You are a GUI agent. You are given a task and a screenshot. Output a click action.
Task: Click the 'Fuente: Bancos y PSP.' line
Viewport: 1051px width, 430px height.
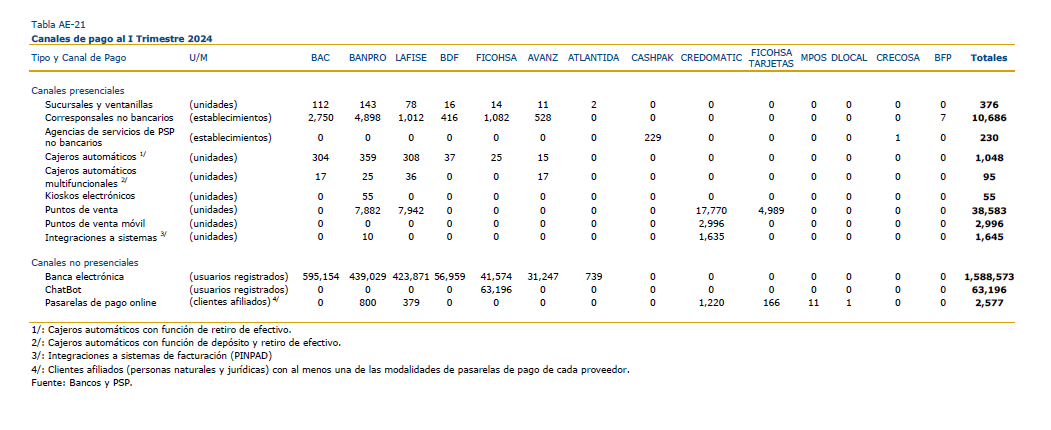point(82,383)
